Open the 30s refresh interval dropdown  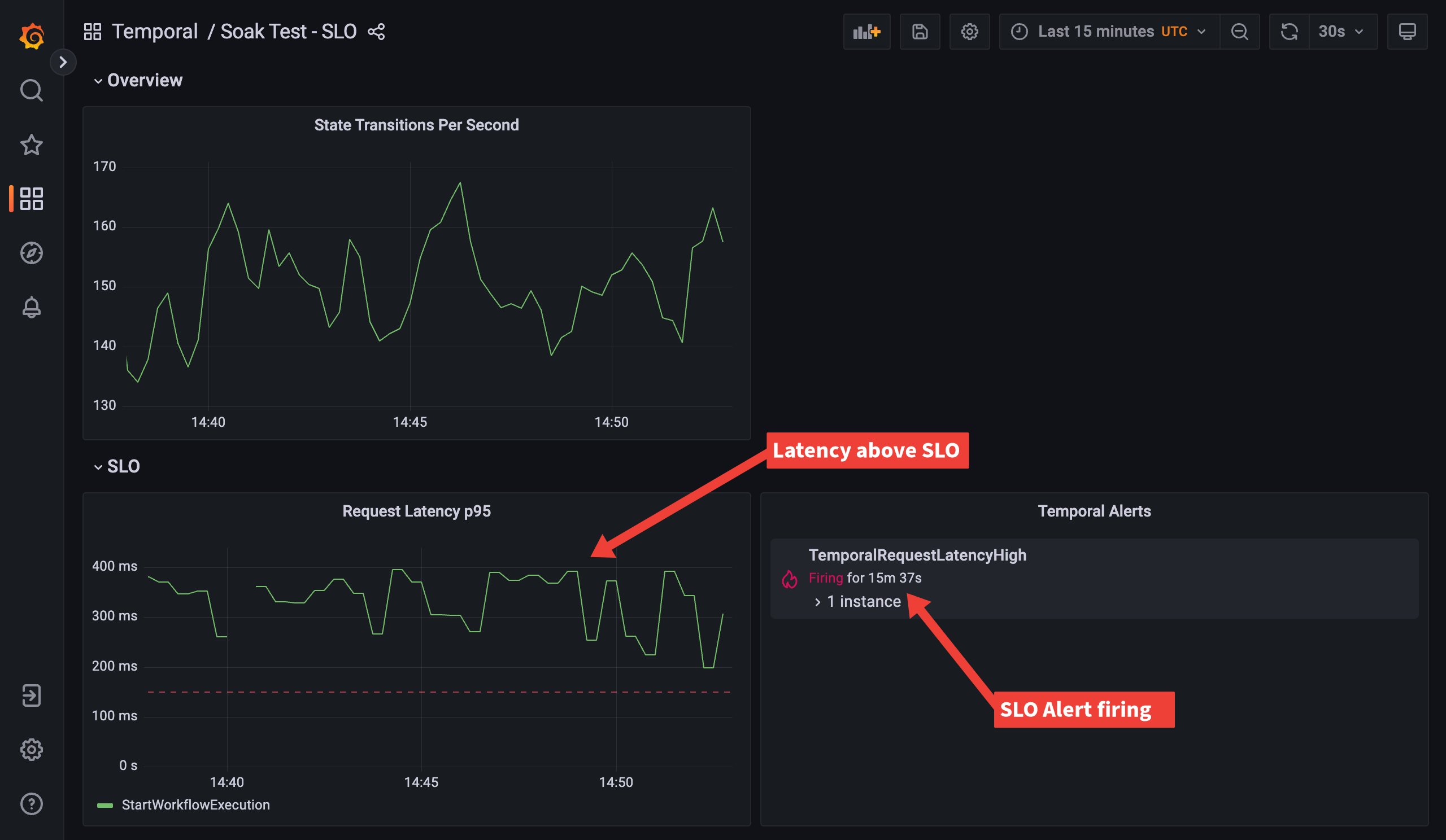[x=1343, y=32]
